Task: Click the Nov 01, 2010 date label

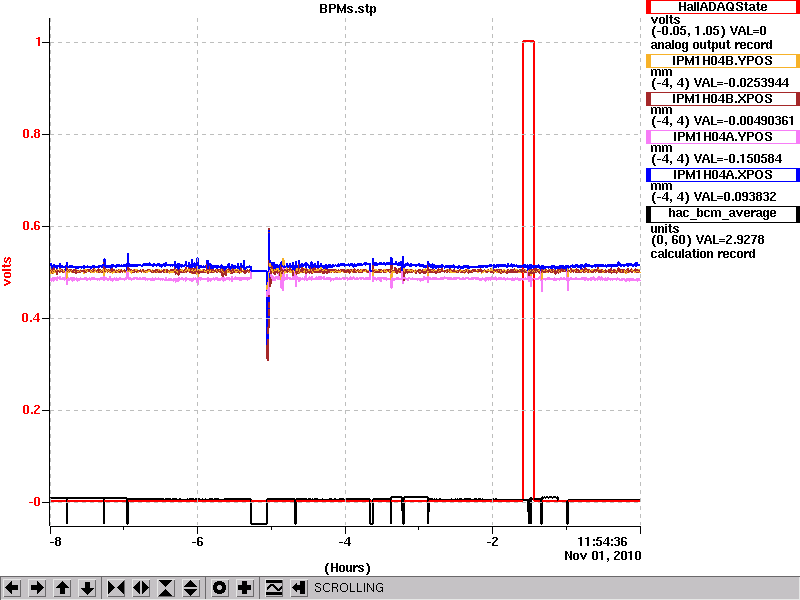Action: pyautogui.click(x=603, y=556)
